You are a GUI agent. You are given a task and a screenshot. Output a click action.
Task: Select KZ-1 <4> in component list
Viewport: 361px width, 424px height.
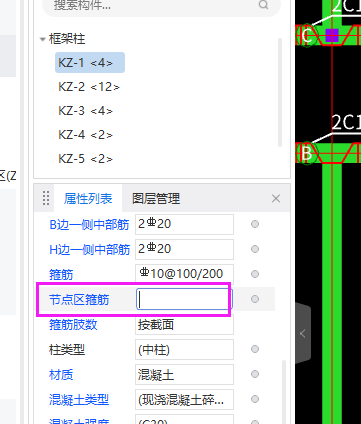pyautogui.click(x=90, y=63)
